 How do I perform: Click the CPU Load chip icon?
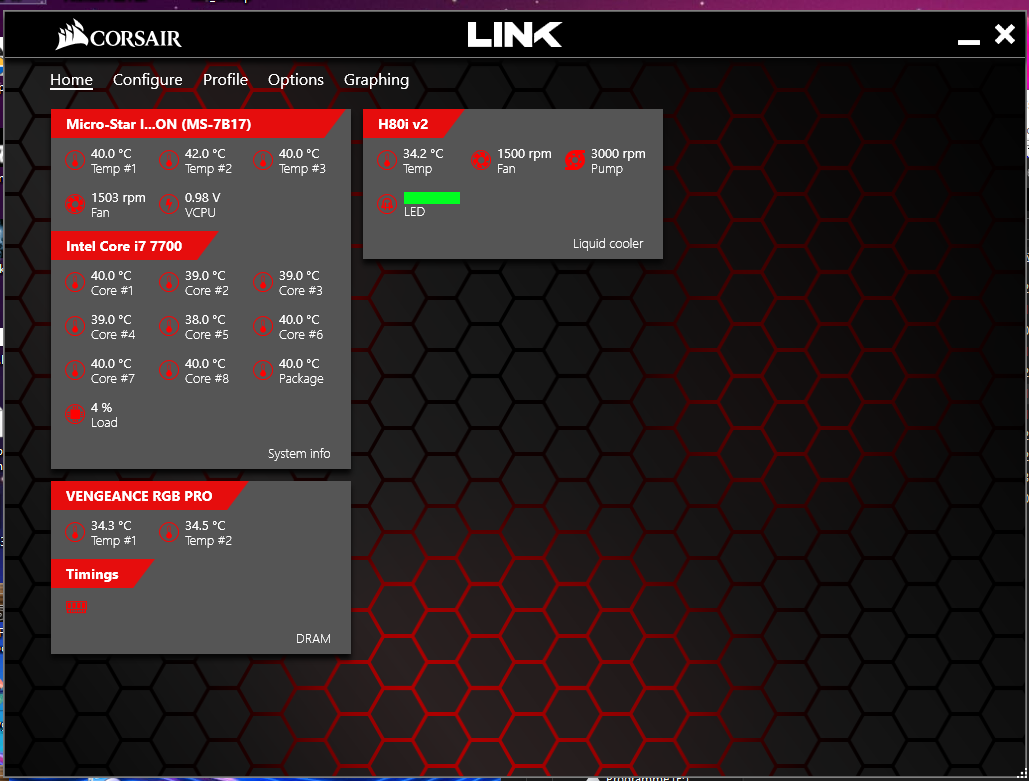(x=75, y=414)
